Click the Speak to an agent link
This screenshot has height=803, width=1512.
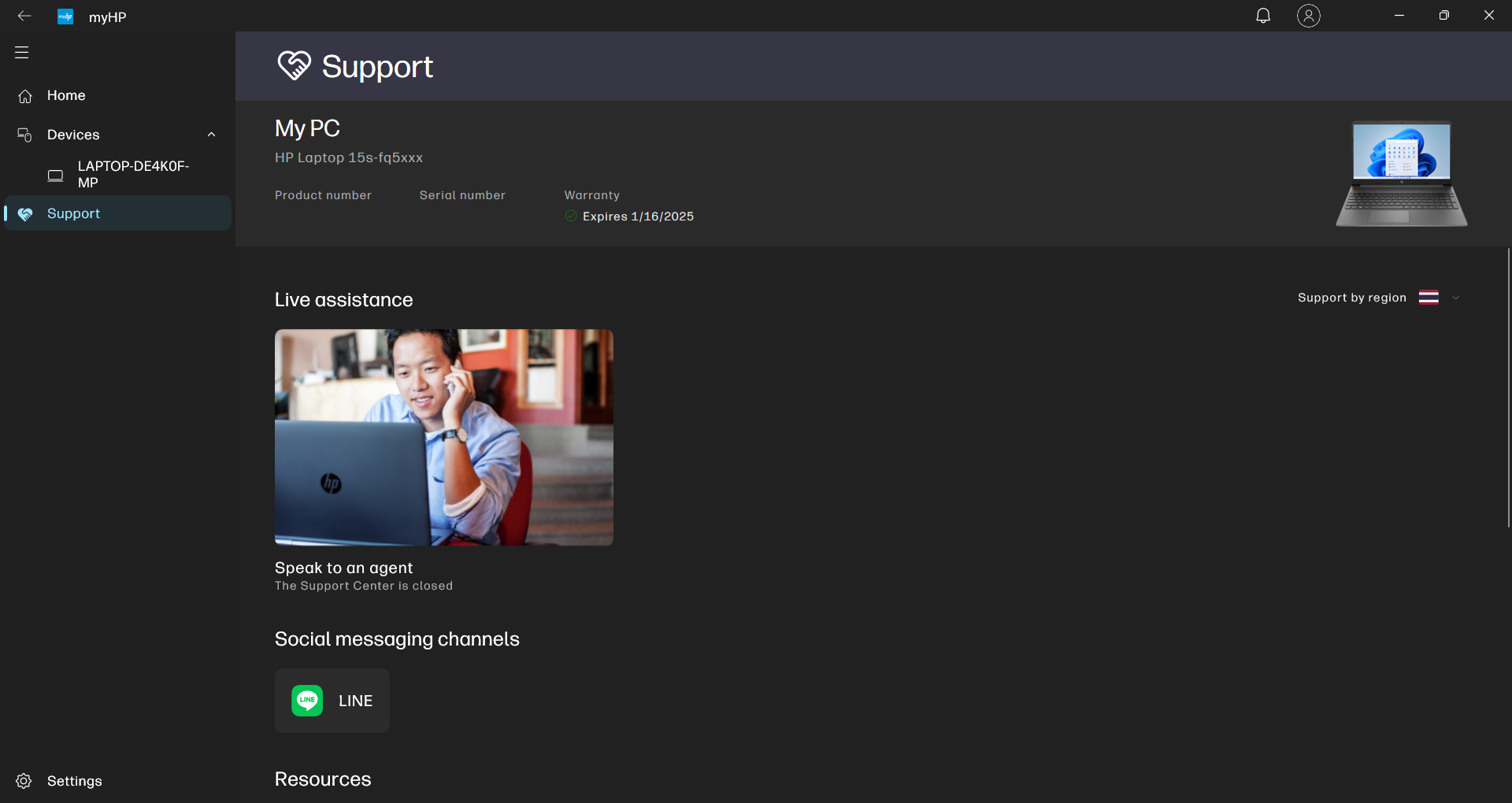(343, 568)
